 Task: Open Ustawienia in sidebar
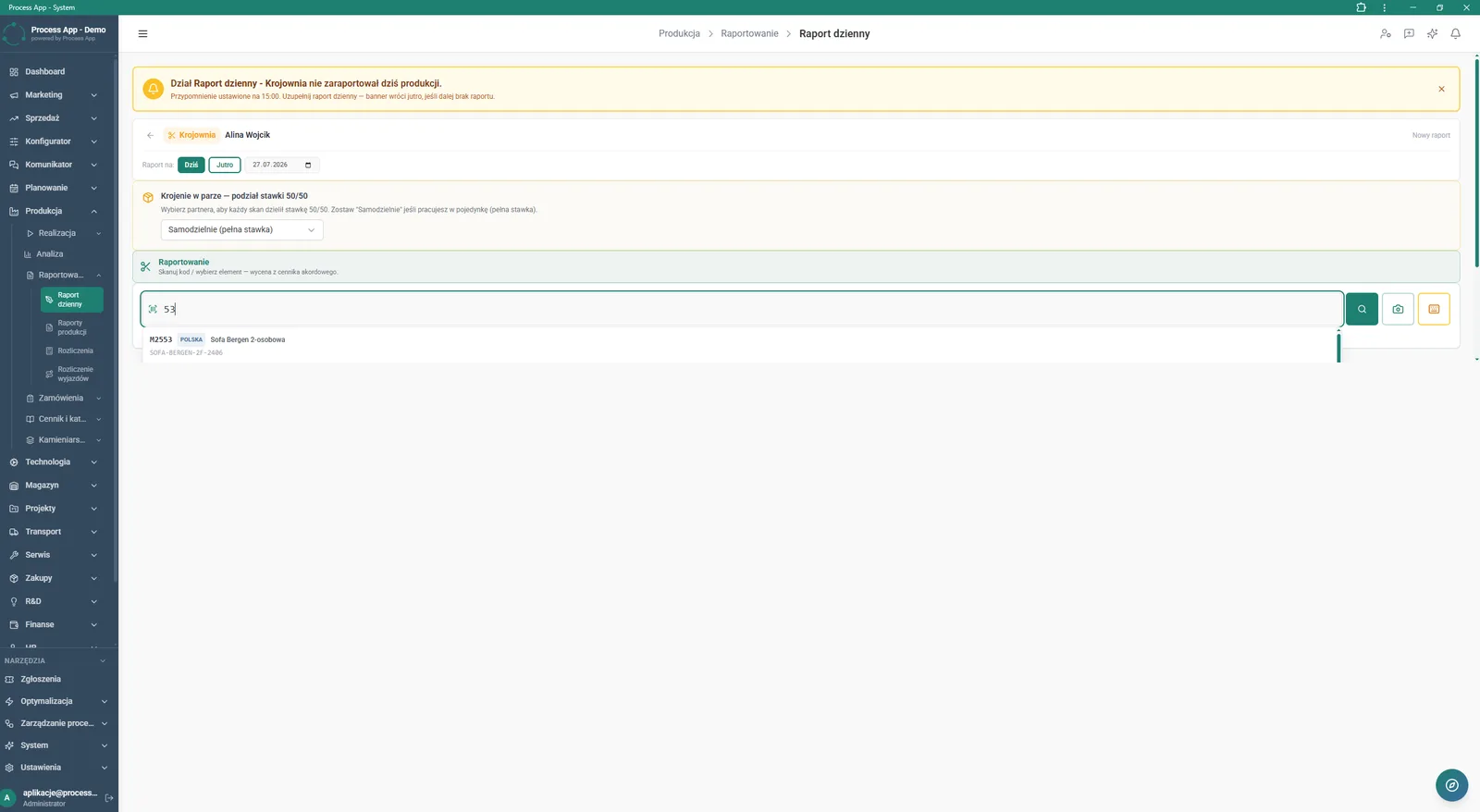[x=41, y=768]
